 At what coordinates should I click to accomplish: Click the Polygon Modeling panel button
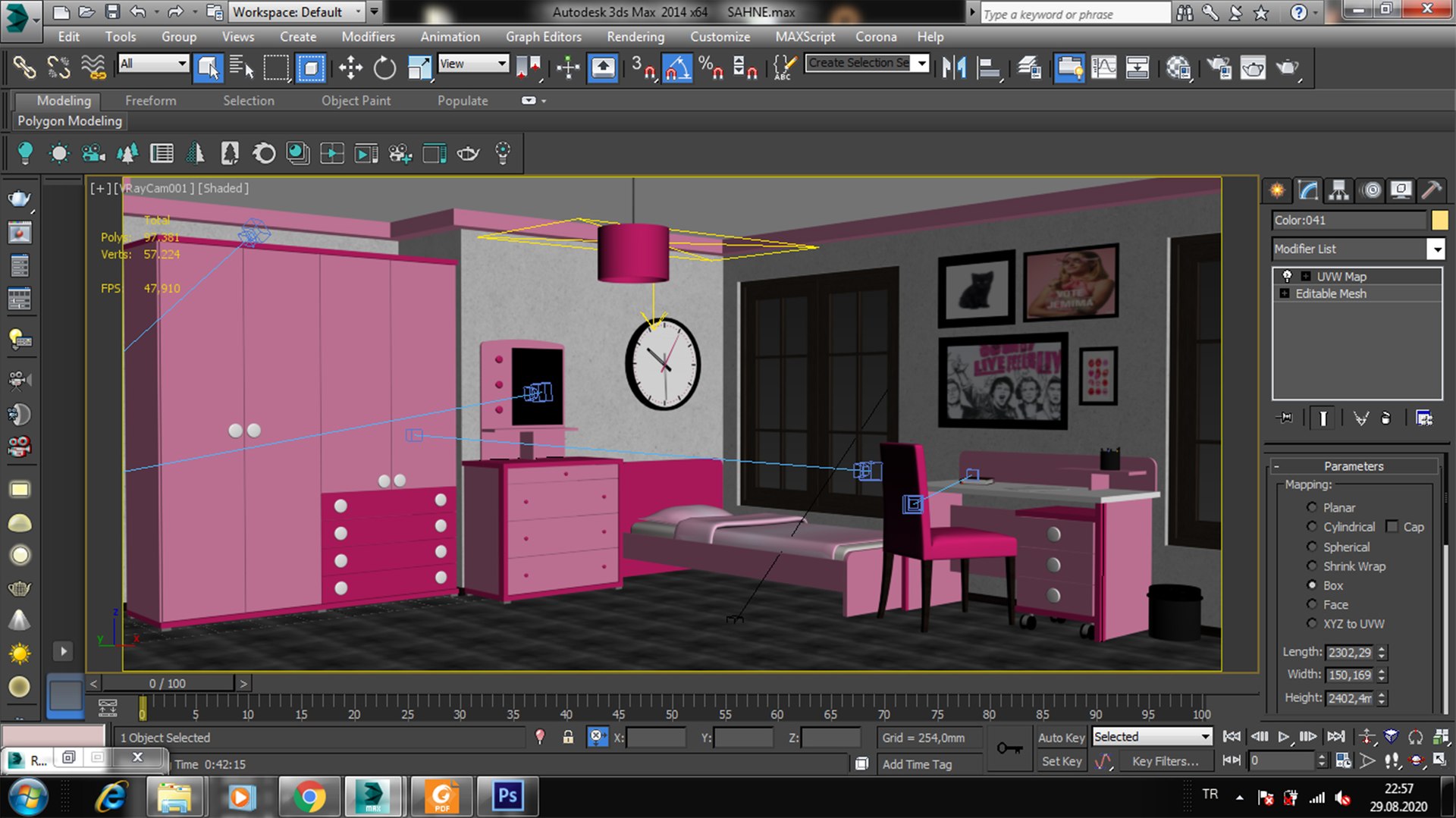[x=70, y=121]
